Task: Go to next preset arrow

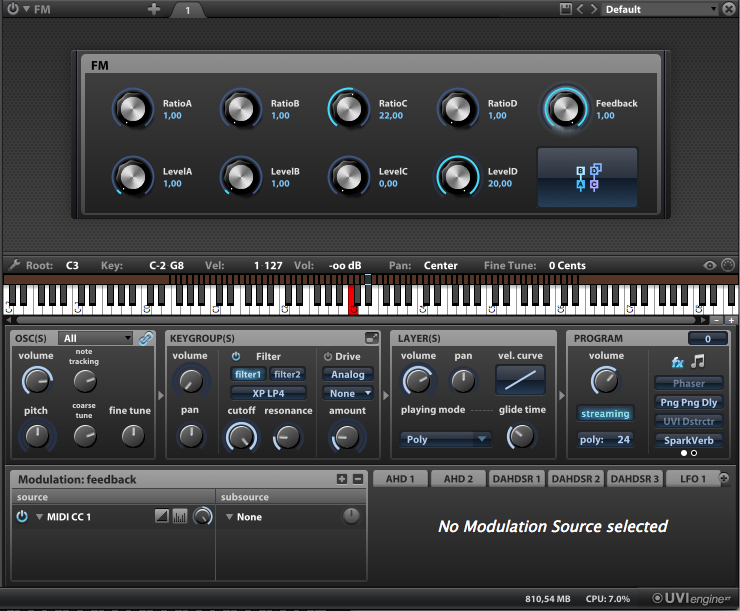Action: (593, 9)
